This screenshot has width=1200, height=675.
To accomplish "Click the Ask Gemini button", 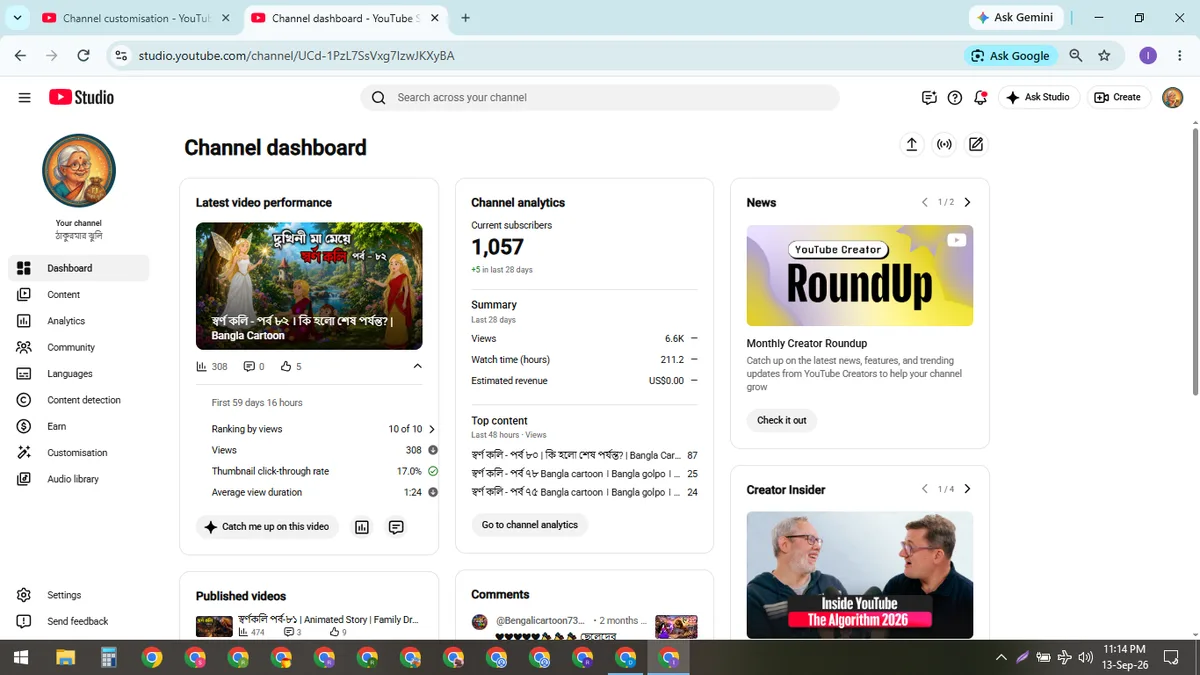I will click(x=1015, y=18).
